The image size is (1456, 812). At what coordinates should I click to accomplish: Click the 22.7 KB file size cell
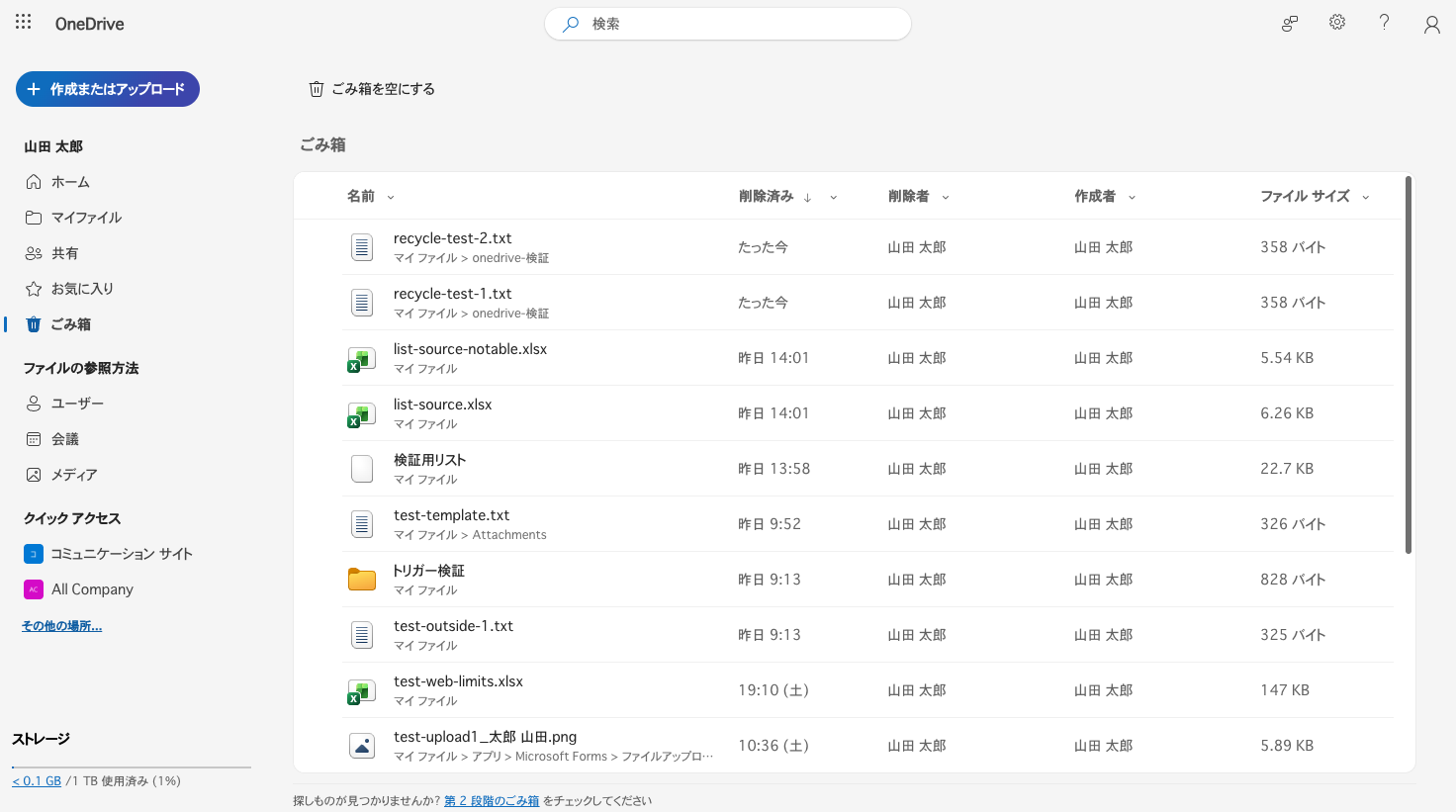[1287, 469]
